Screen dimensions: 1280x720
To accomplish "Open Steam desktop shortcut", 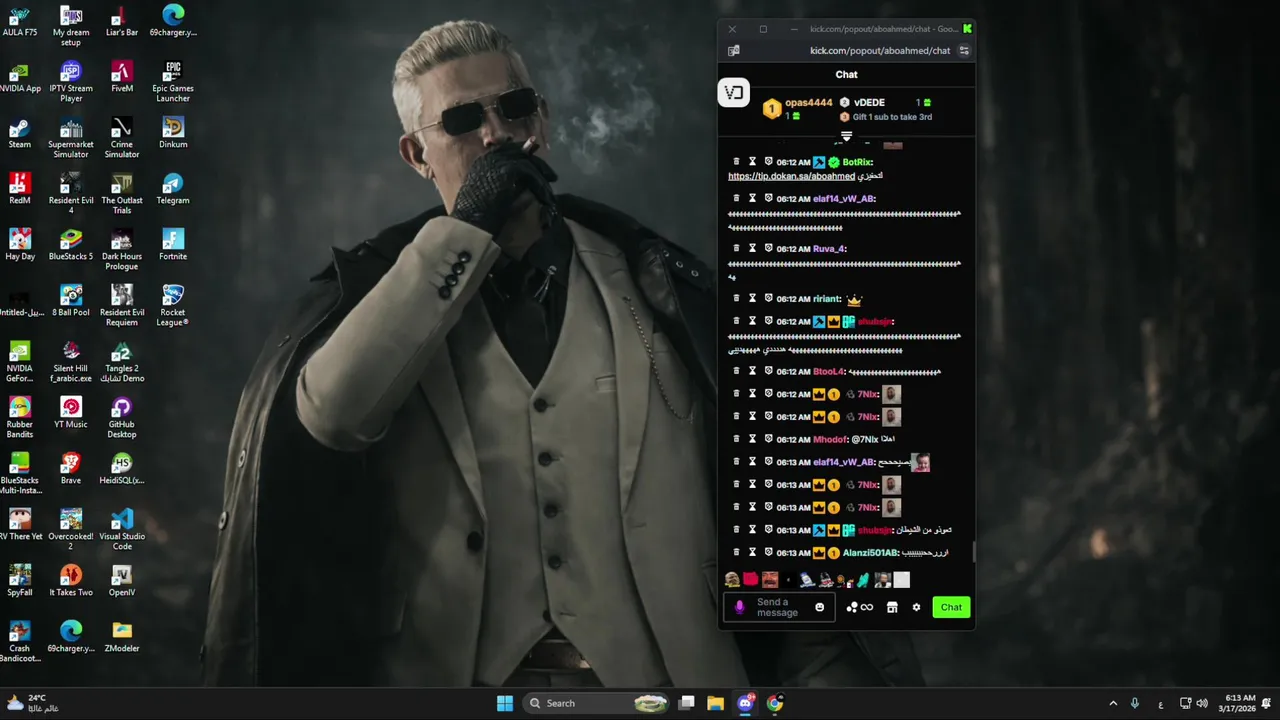I will pos(20,133).
